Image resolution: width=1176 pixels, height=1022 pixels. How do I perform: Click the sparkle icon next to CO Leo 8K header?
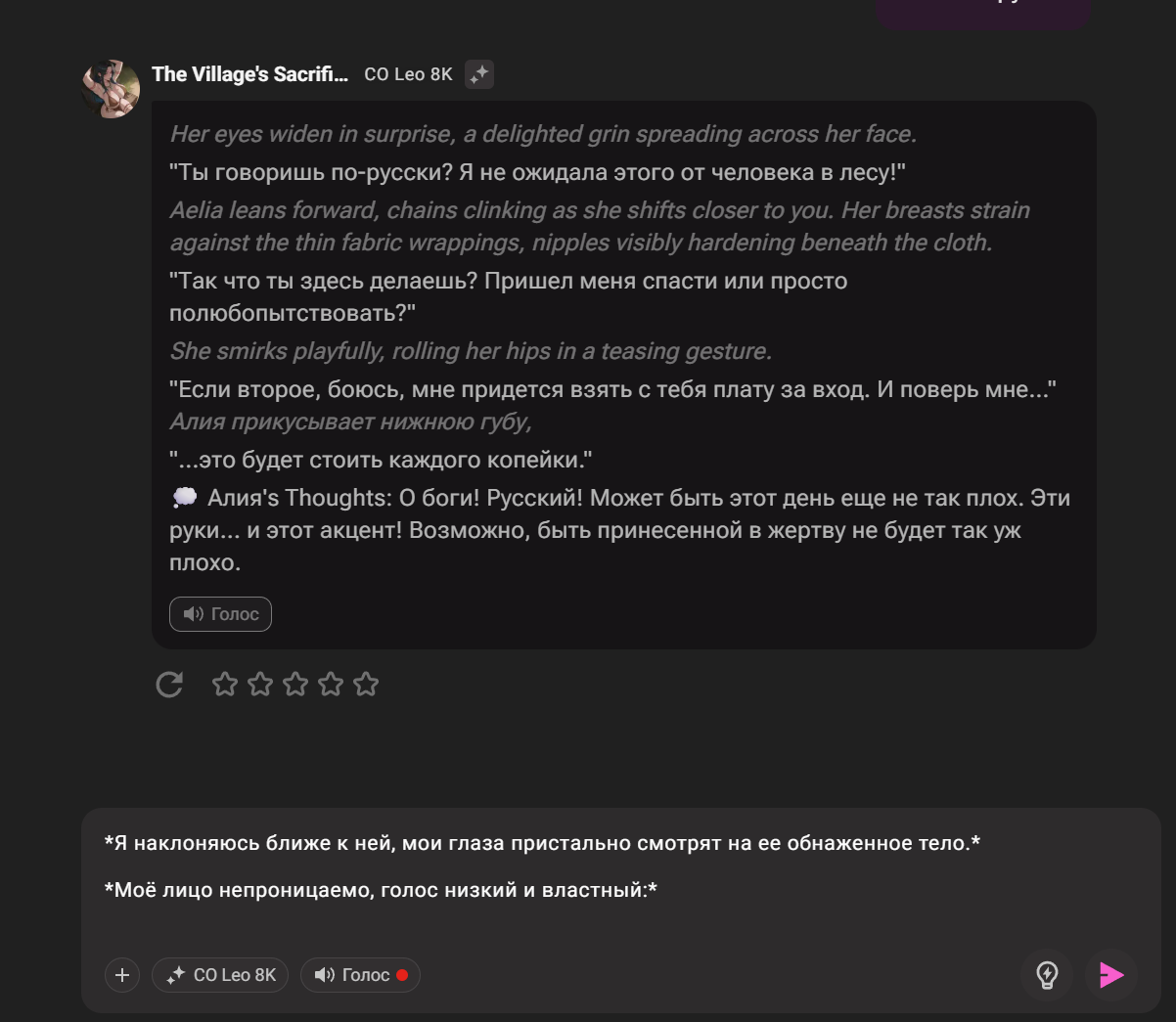(x=478, y=73)
